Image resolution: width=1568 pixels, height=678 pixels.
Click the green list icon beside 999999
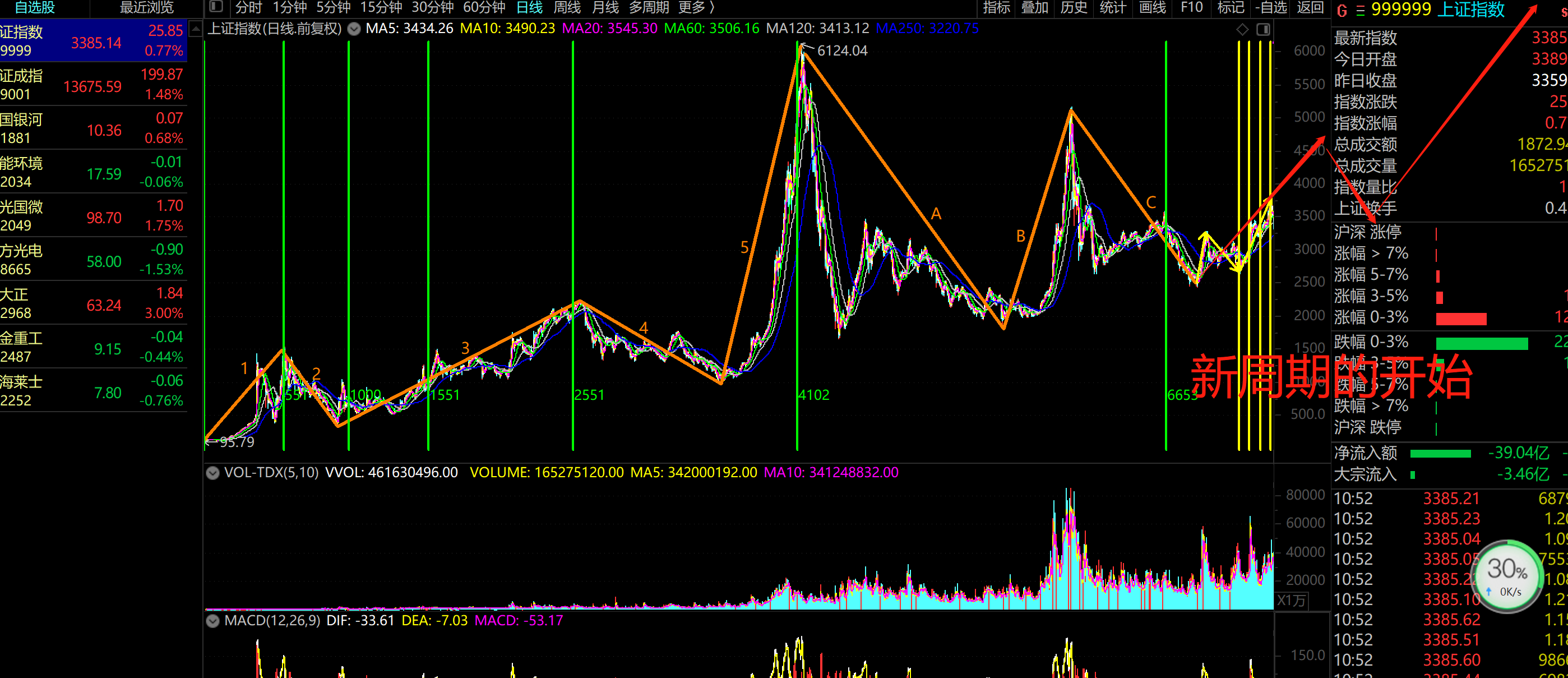coord(1361,10)
